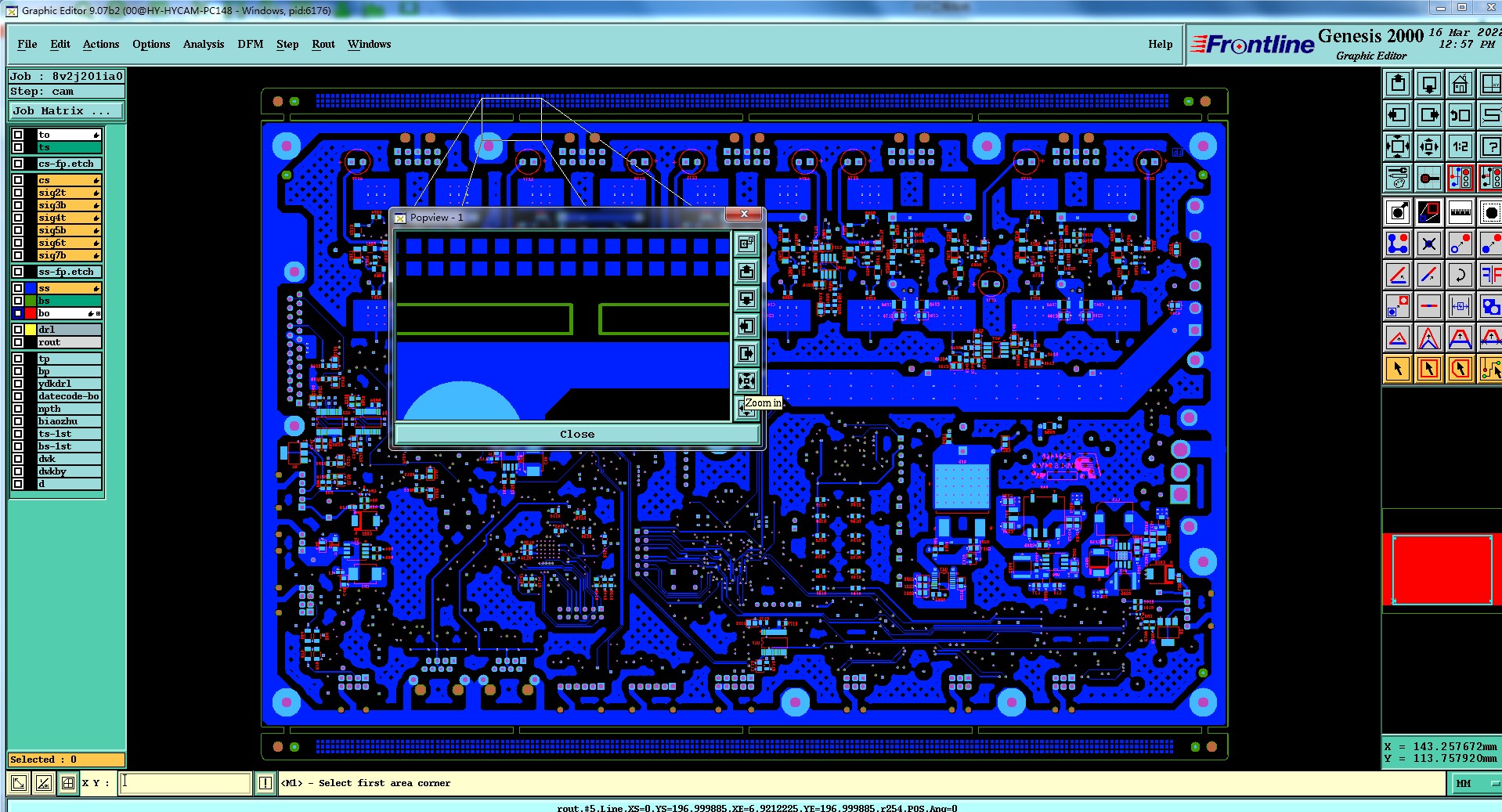Screen dimensions: 1502x812
Task: Toggle the checkbox for layer sig2t
Action: 18,193
